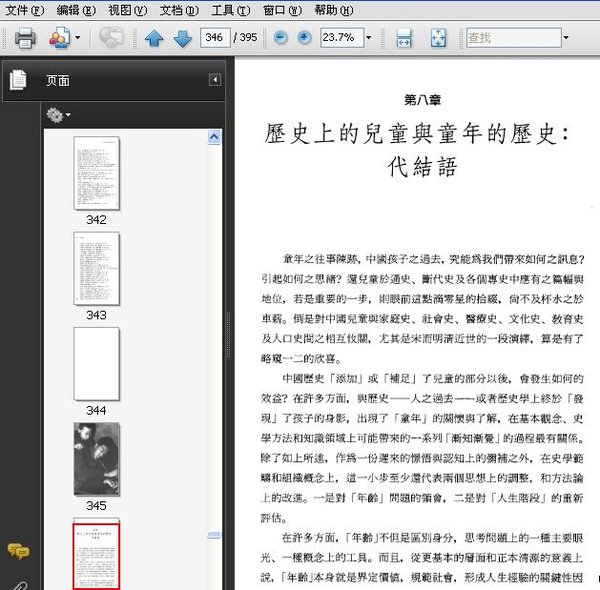Click the thumbnail panel scroll up arrow

click(215, 136)
